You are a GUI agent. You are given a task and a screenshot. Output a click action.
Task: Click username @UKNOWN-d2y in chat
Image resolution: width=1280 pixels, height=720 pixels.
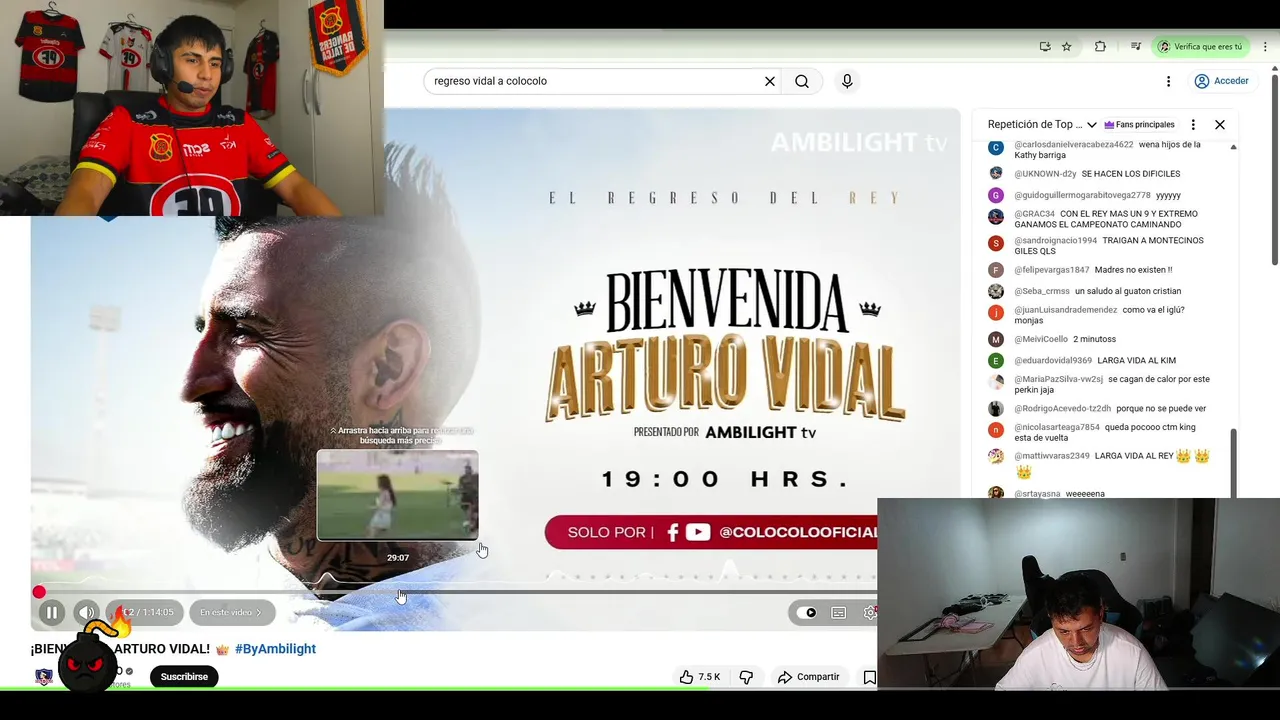pyautogui.click(x=1045, y=174)
